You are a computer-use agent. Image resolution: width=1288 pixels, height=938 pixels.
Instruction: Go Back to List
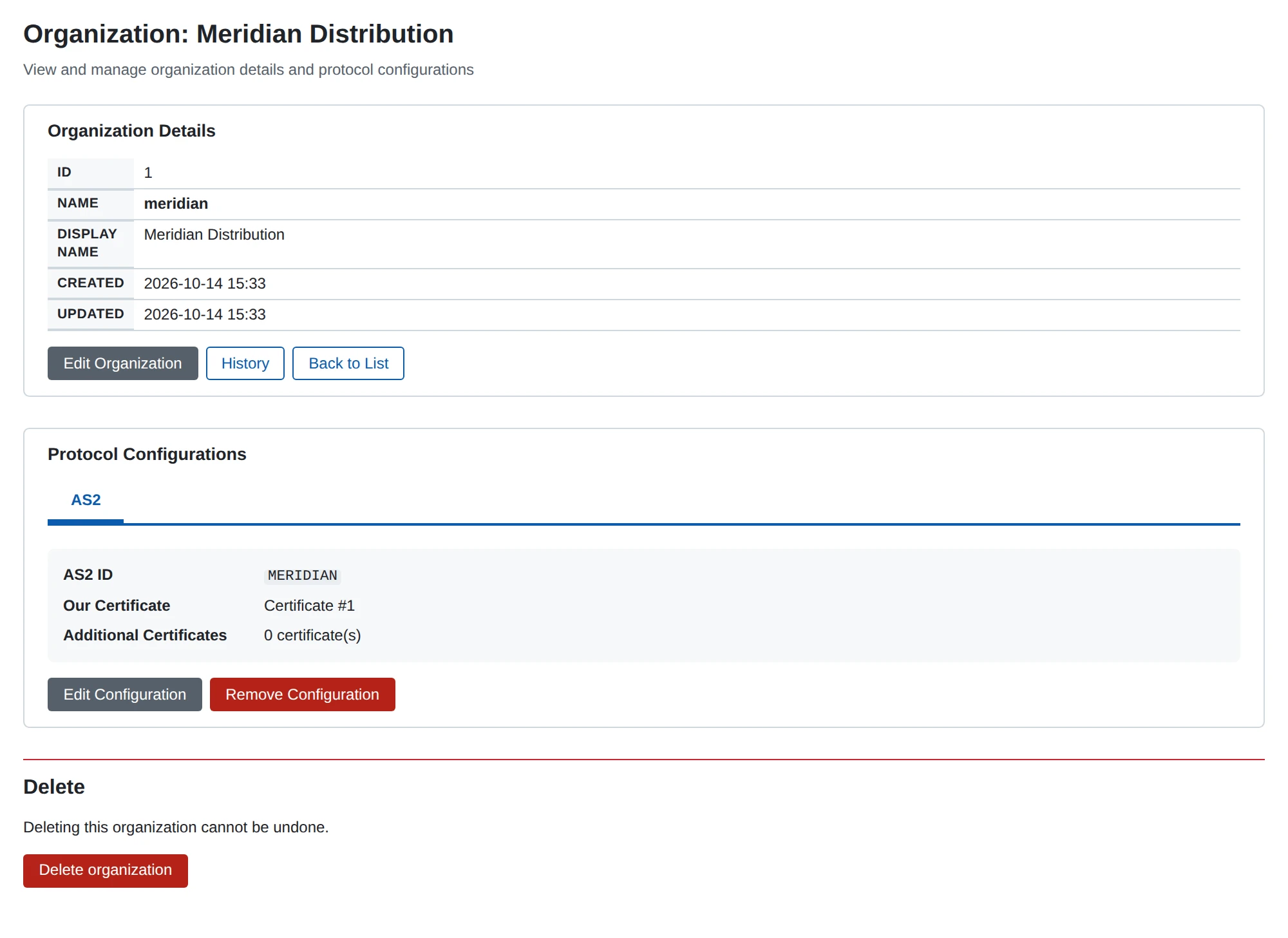pyautogui.click(x=348, y=363)
